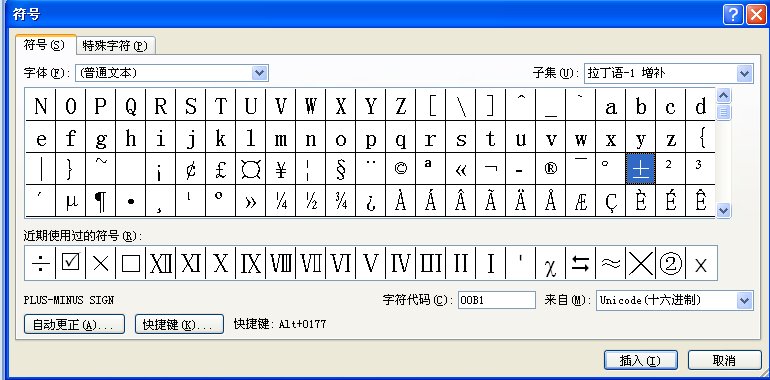
Task: Open the 字体 font dropdown
Action: click(259, 74)
